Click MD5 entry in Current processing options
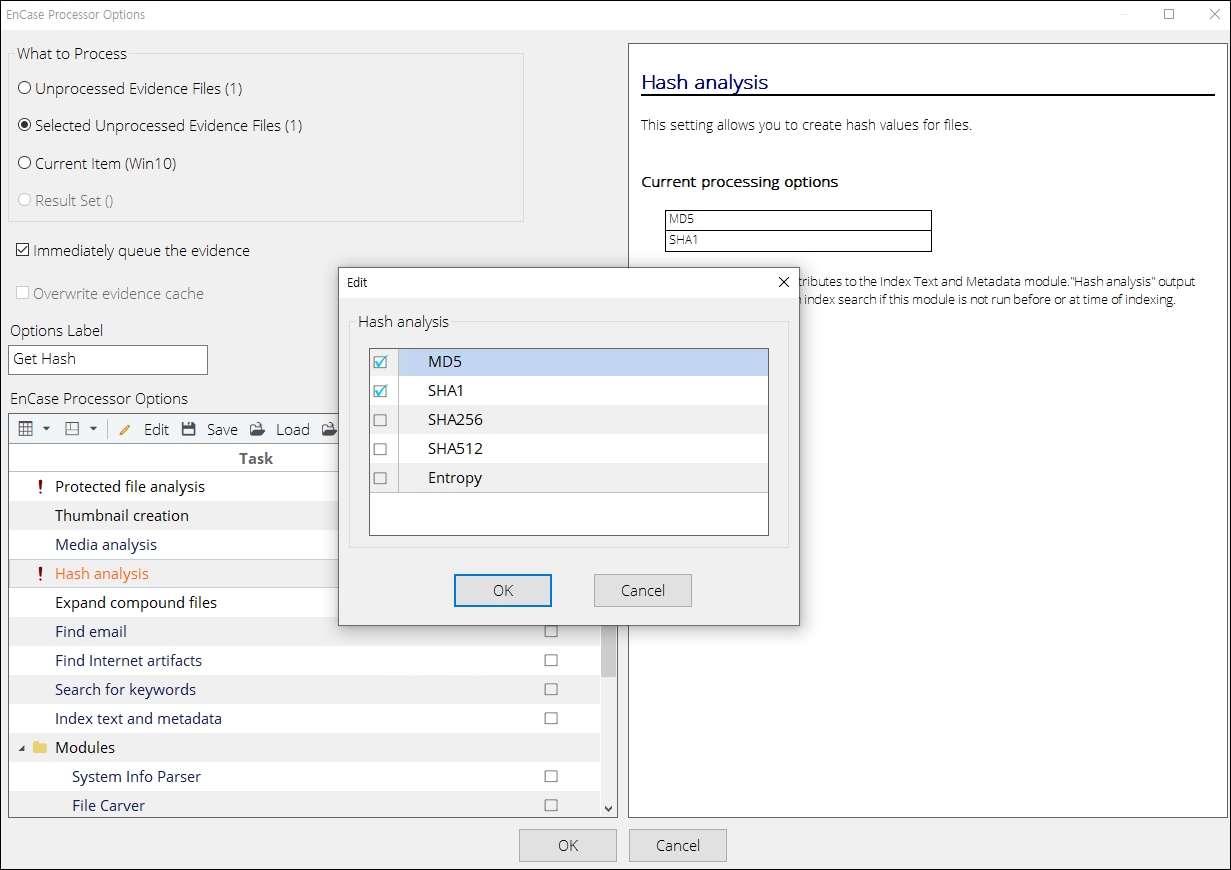The image size is (1231, 870). [798, 220]
